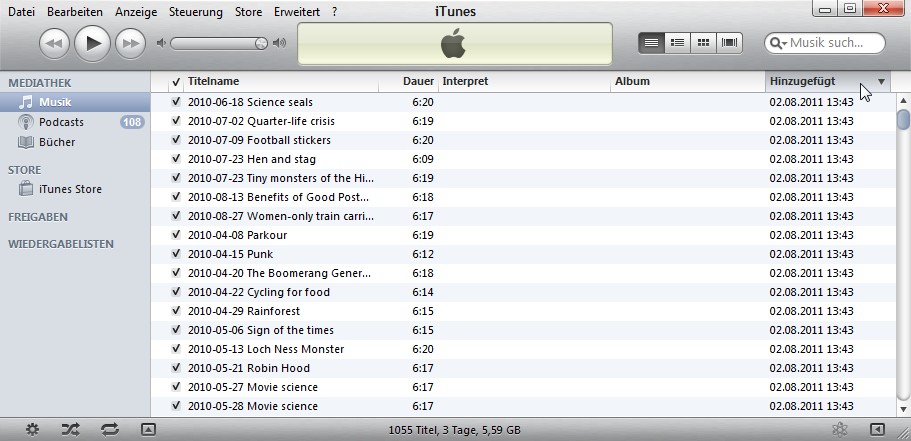Sort by the Hinzugefügt column header
This screenshot has width=911, height=441.
tap(828, 81)
